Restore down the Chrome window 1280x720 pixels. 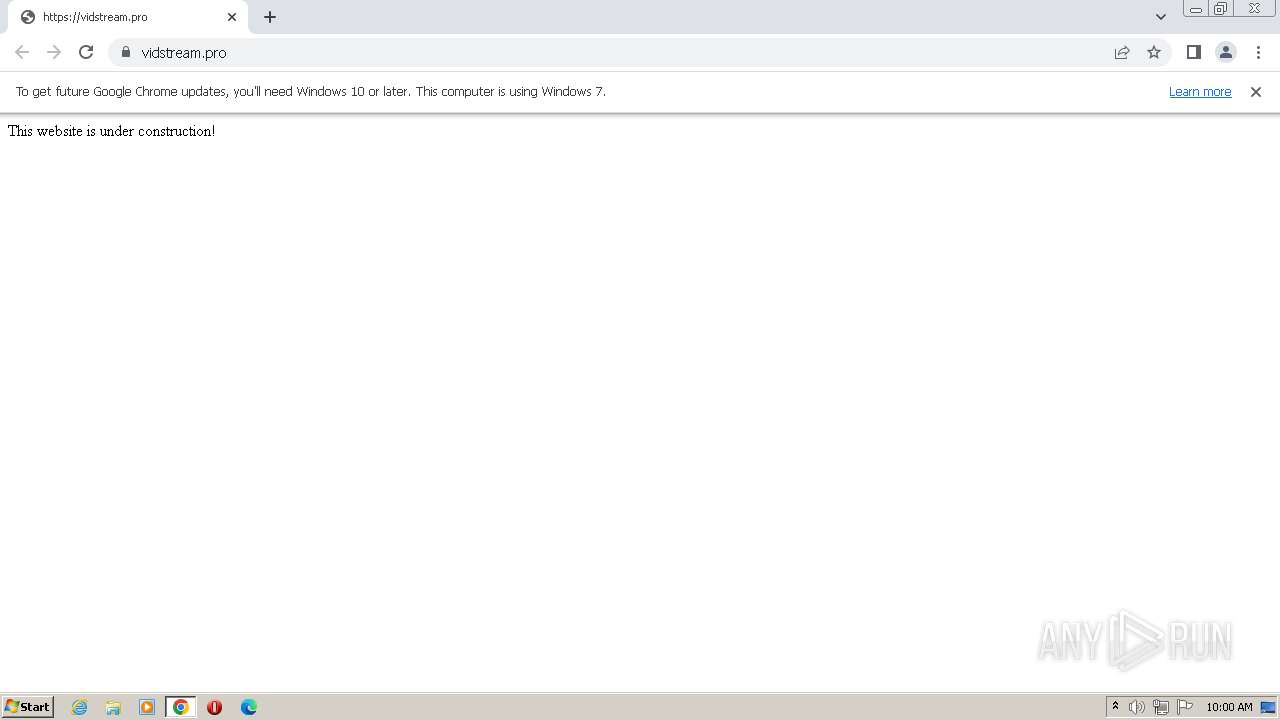point(1220,9)
